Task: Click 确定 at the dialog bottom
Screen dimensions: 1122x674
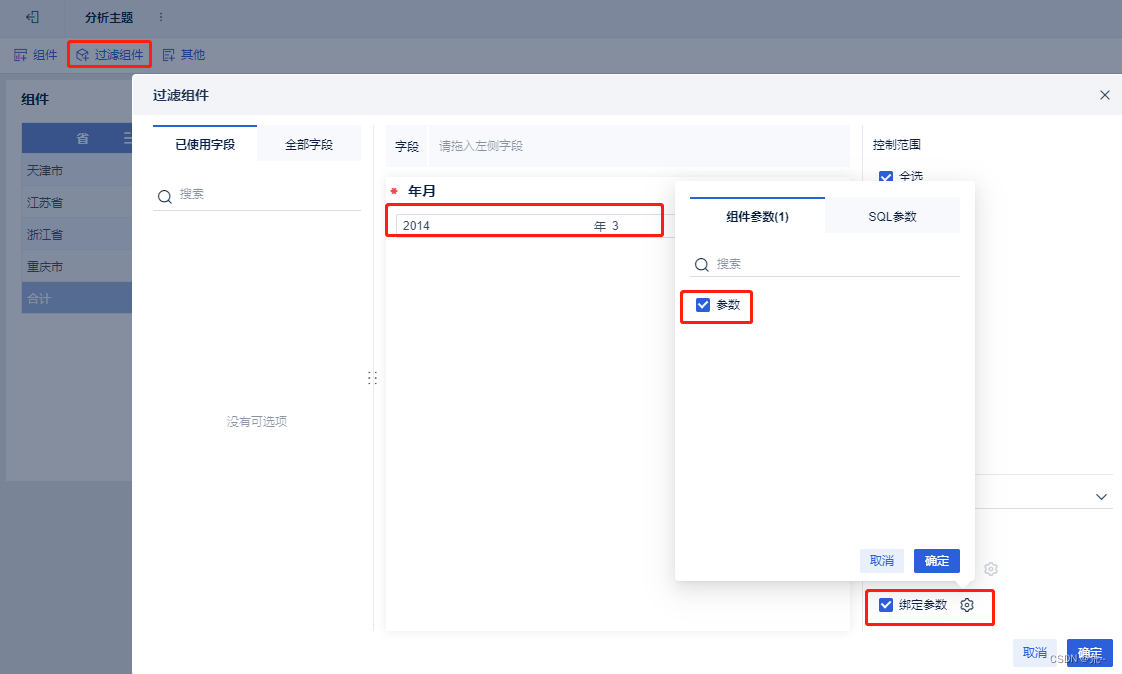Action: 1090,652
